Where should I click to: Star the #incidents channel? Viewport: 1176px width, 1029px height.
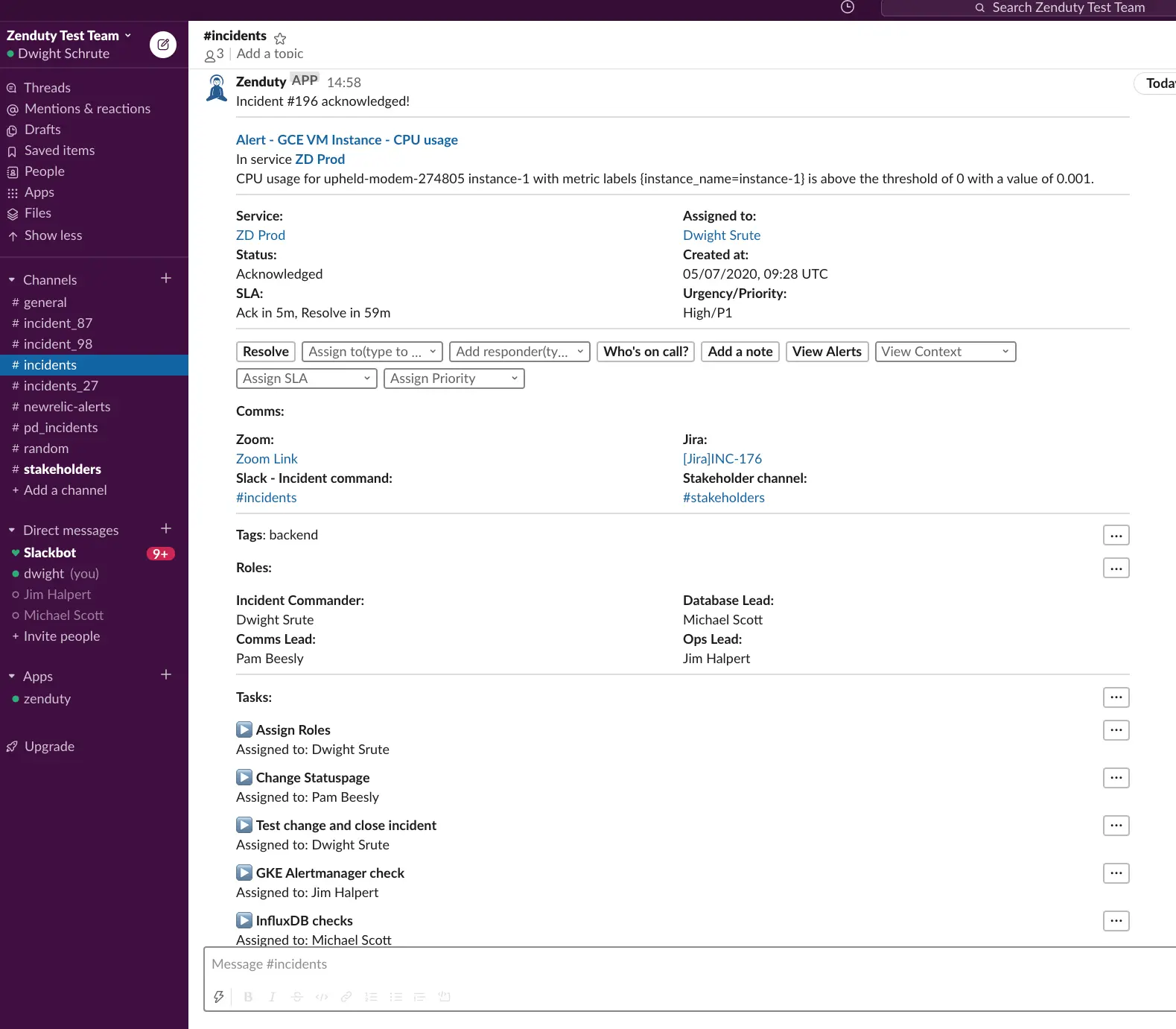(280, 38)
